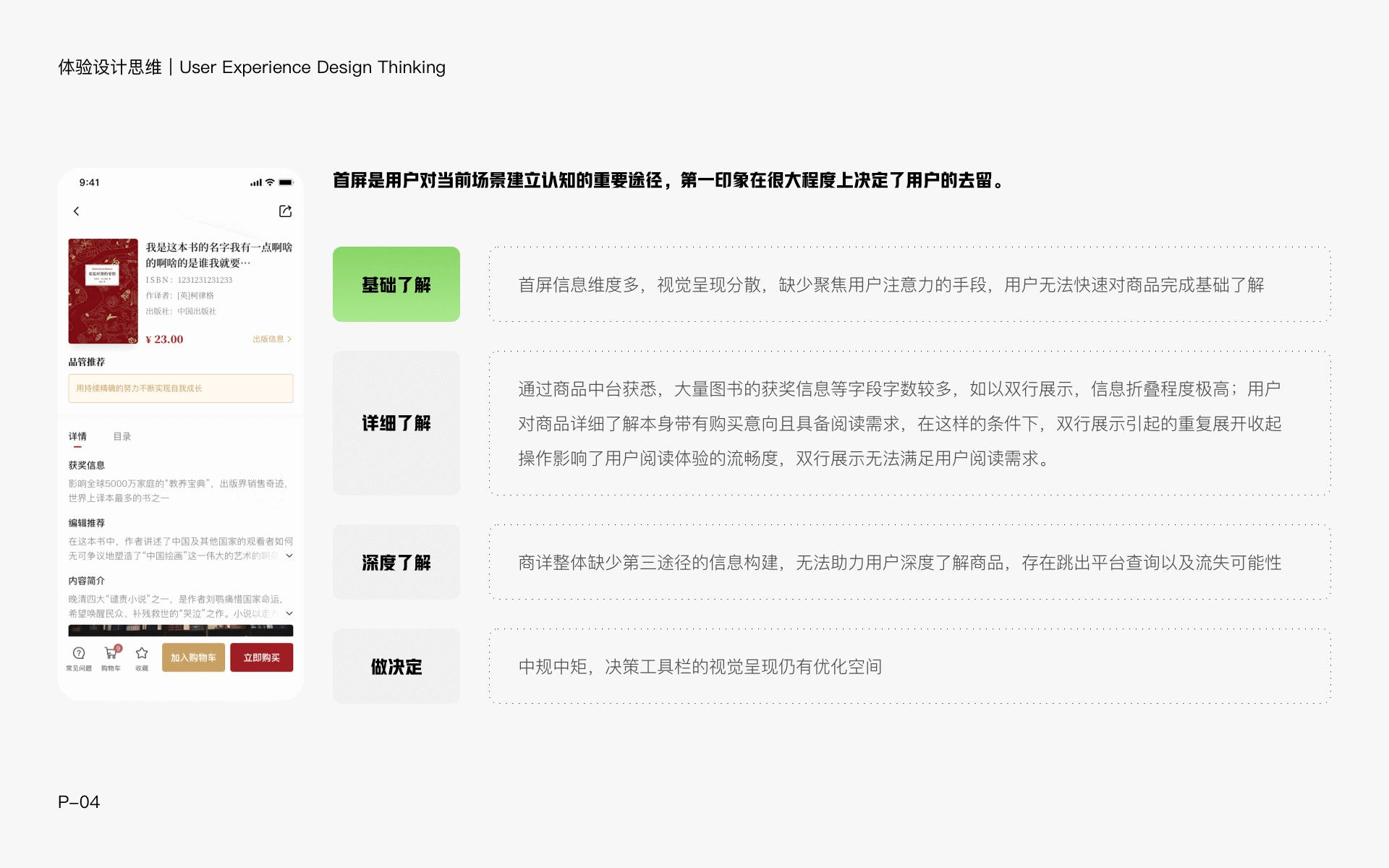The width and height of the screenshot is (1389, 868).
Task: Tap the back arrow in the phone mockup
Action: pyautogui.click(x=76, y=211)
